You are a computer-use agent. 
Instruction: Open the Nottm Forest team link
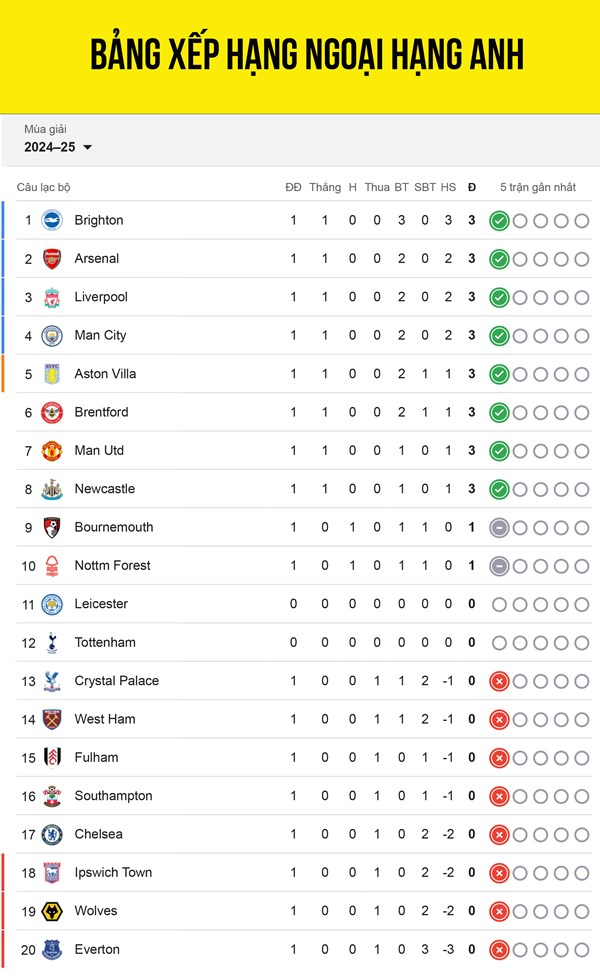click(112, 566)
